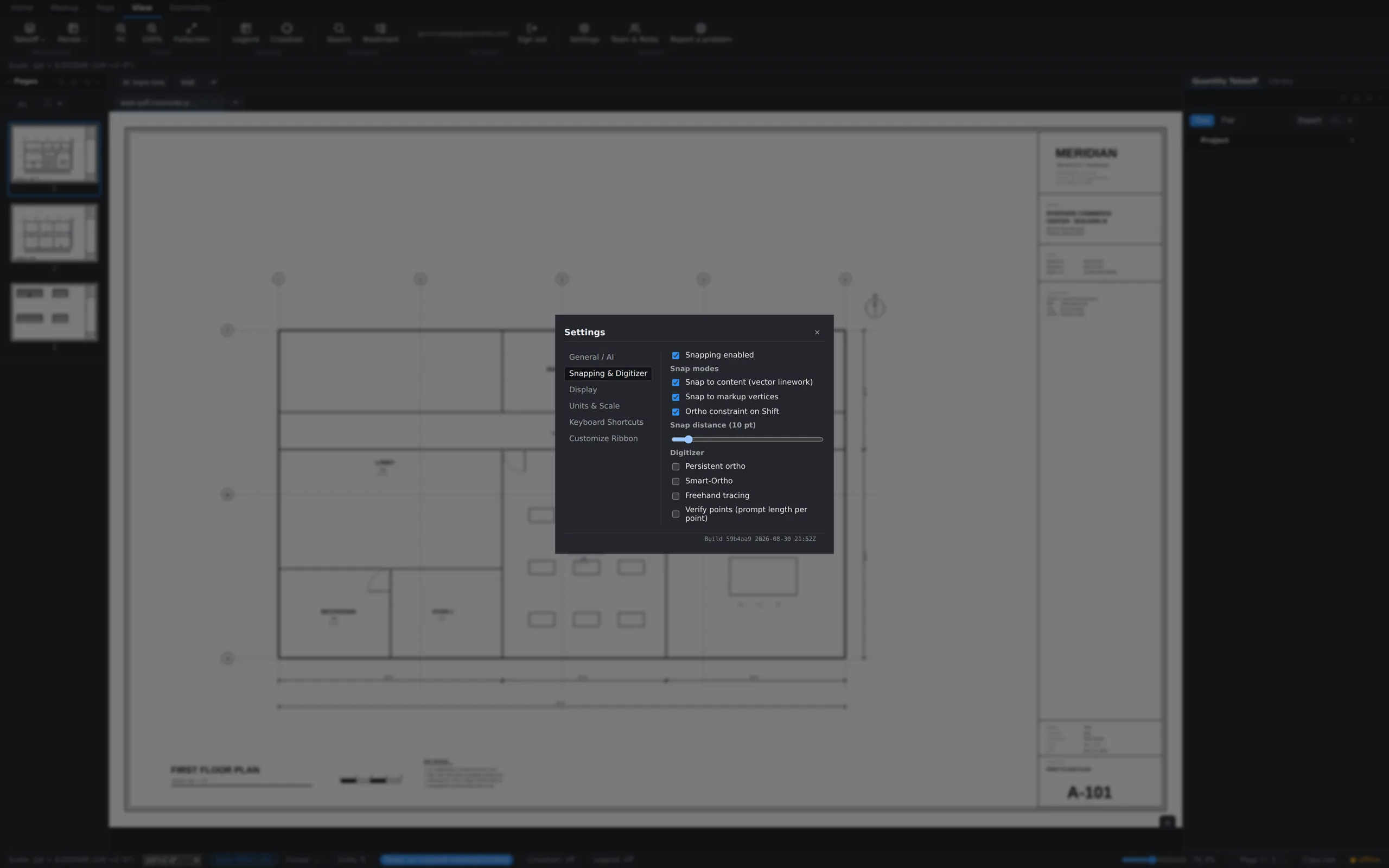1389x868 pixels.
Task: Collapse the Pages panel header
Action: tap(26, 81)
